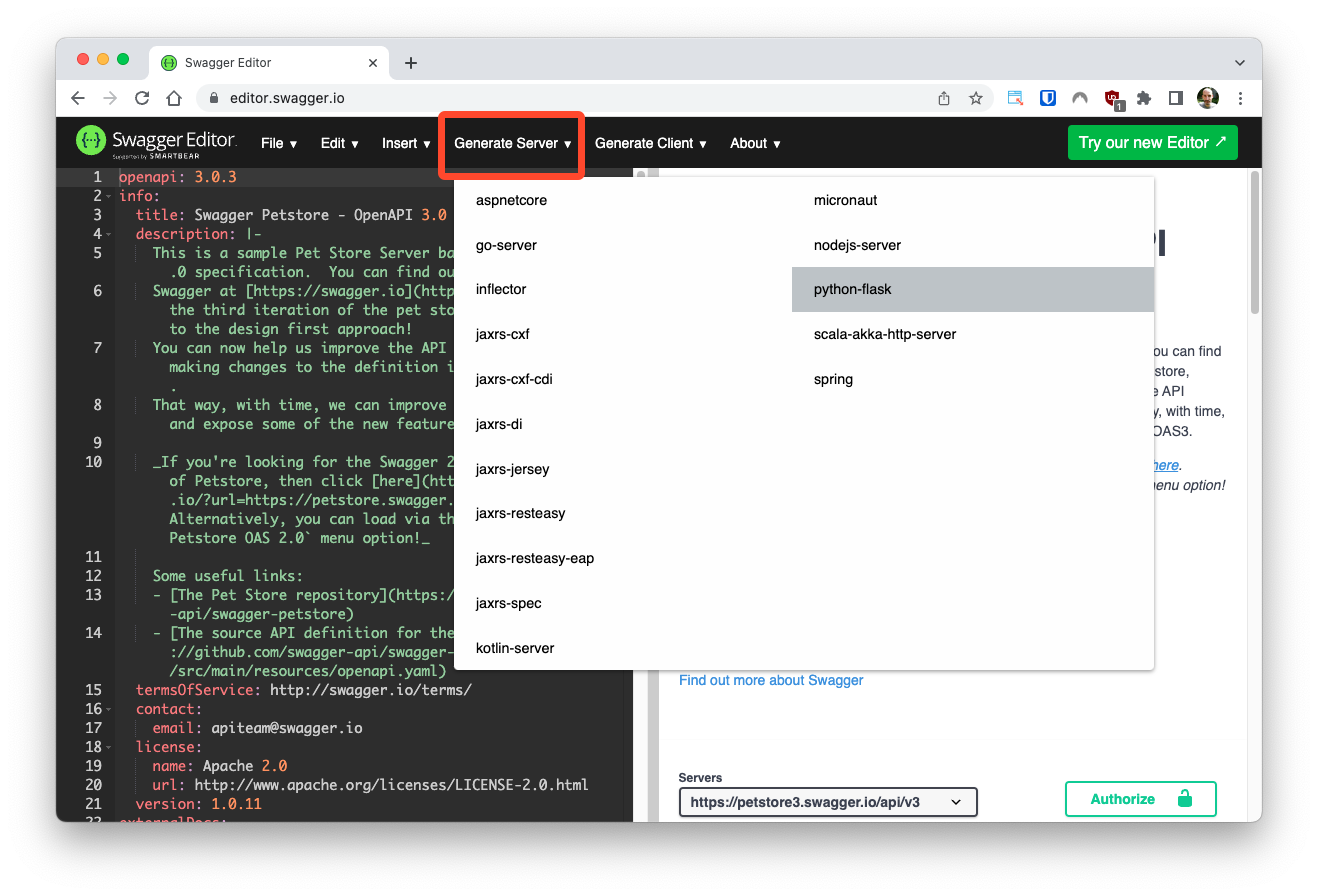The image size is (1318, 896).
Task: Choose jaxrs-cxf server option
Action: pyautogui.click(x=623, y=334)
